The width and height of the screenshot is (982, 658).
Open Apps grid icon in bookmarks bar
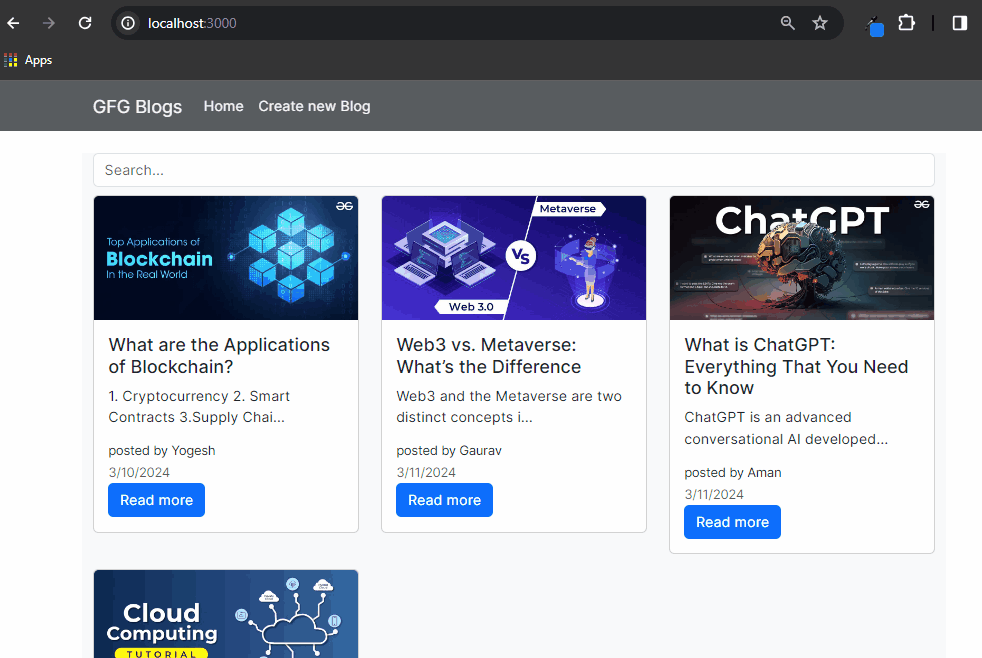point(11,60)
